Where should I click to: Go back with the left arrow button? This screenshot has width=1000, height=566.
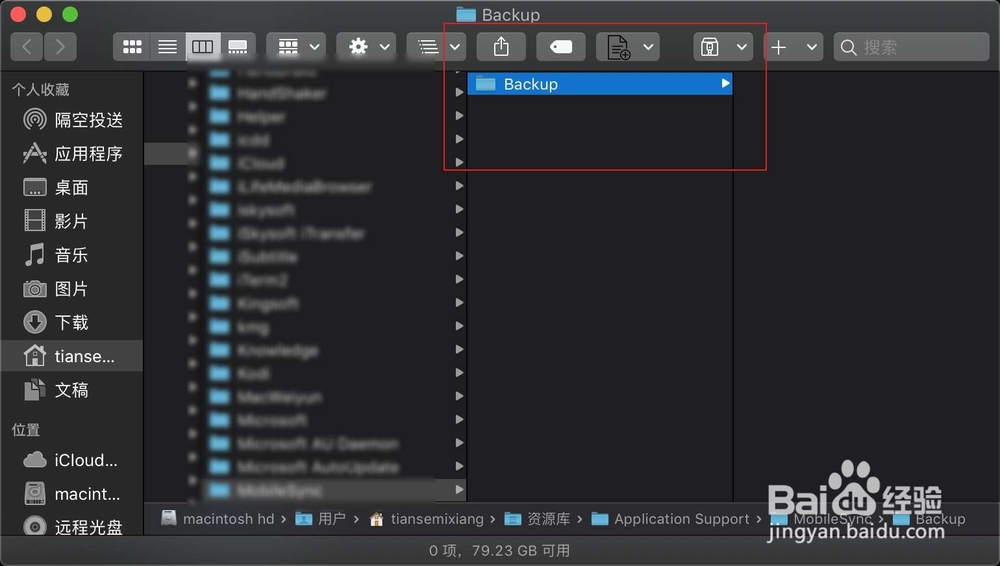(x=27, y=47)
